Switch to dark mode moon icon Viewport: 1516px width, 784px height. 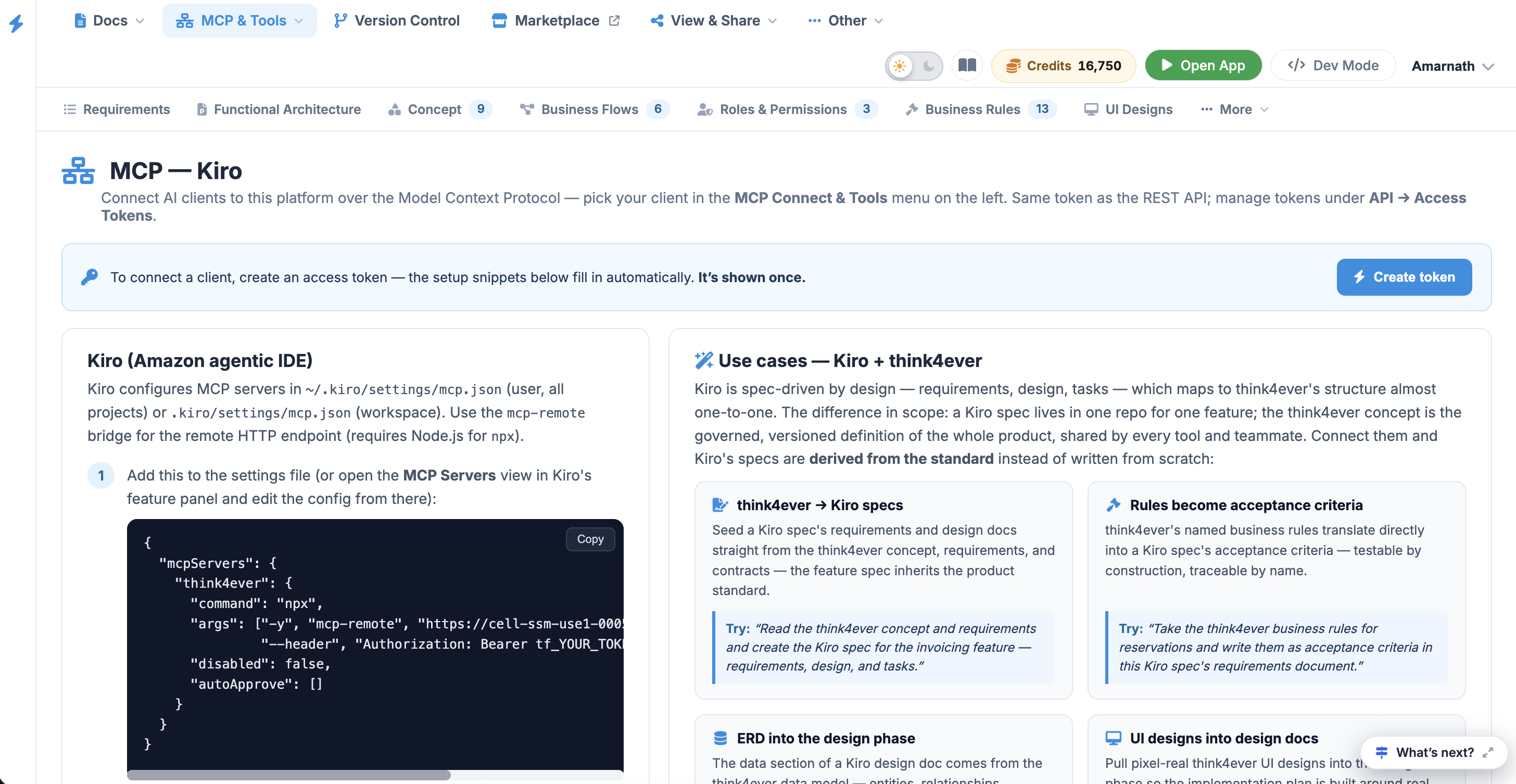click(x=928, y=66)
